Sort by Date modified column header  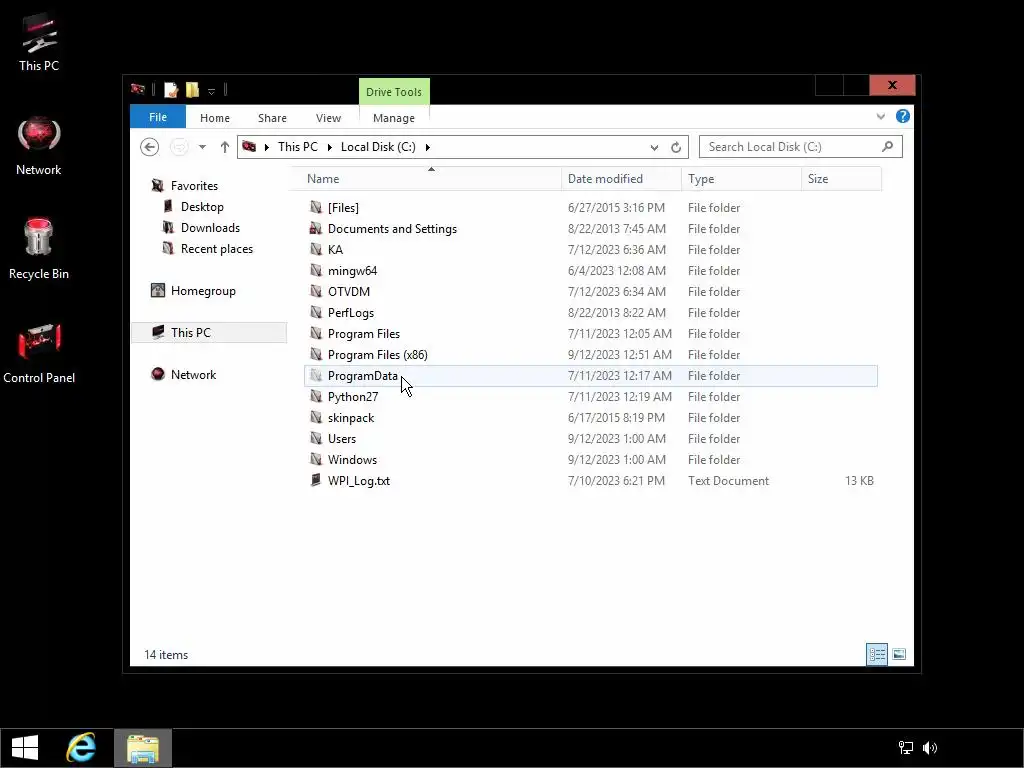point(621,179)
